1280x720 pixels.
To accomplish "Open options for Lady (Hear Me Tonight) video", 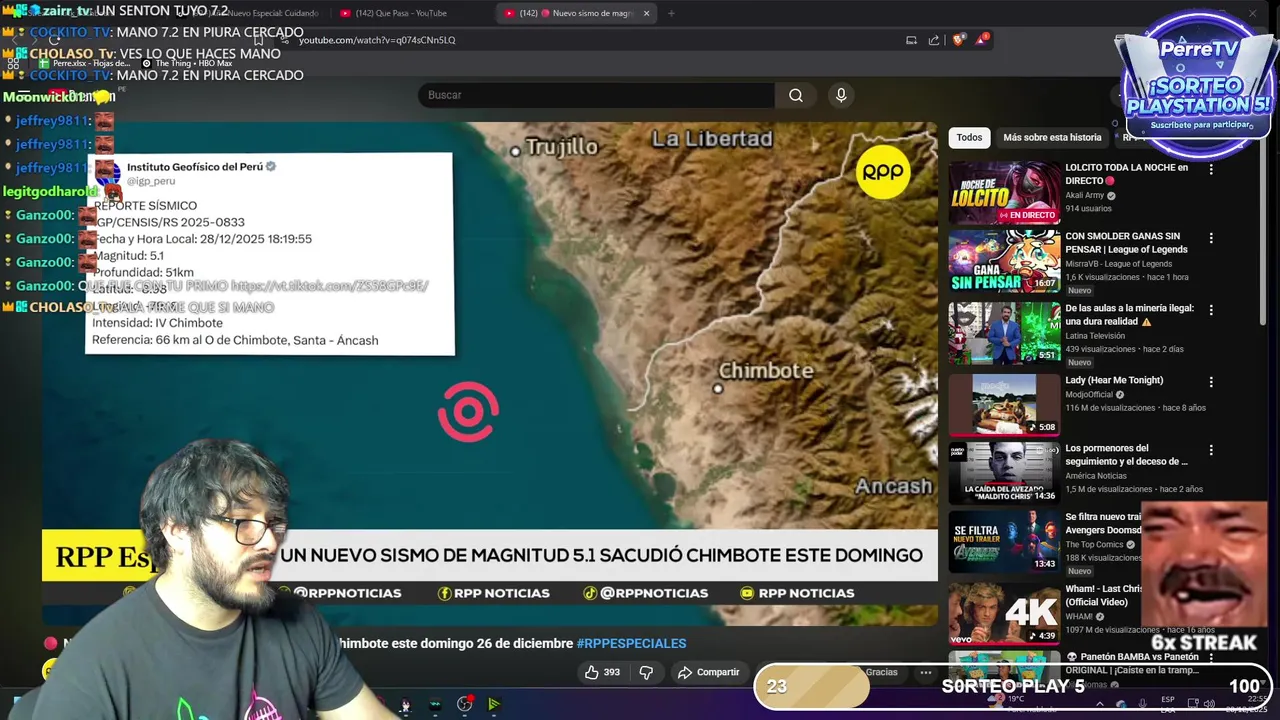I will click(x=1211, y=382).
